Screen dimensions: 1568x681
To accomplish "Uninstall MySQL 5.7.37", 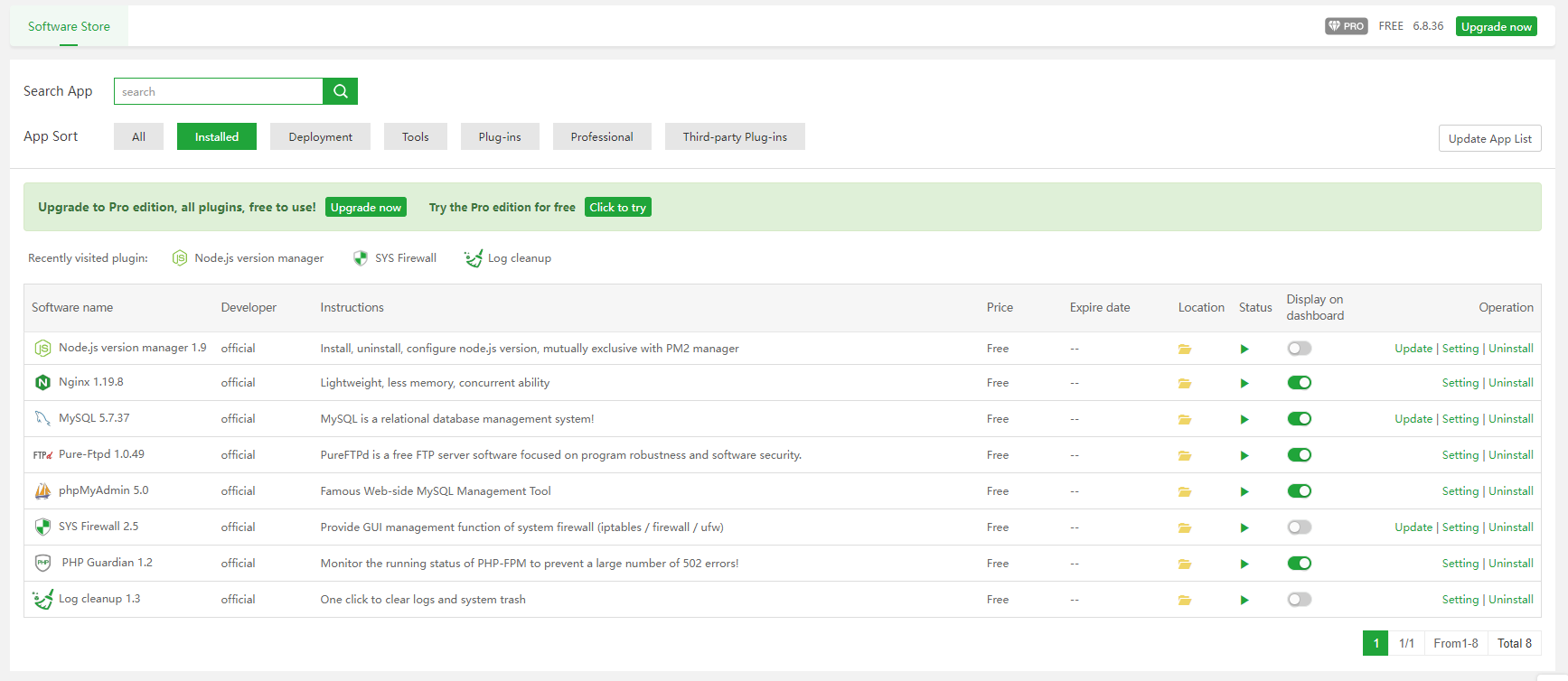I will [1510, 419].
